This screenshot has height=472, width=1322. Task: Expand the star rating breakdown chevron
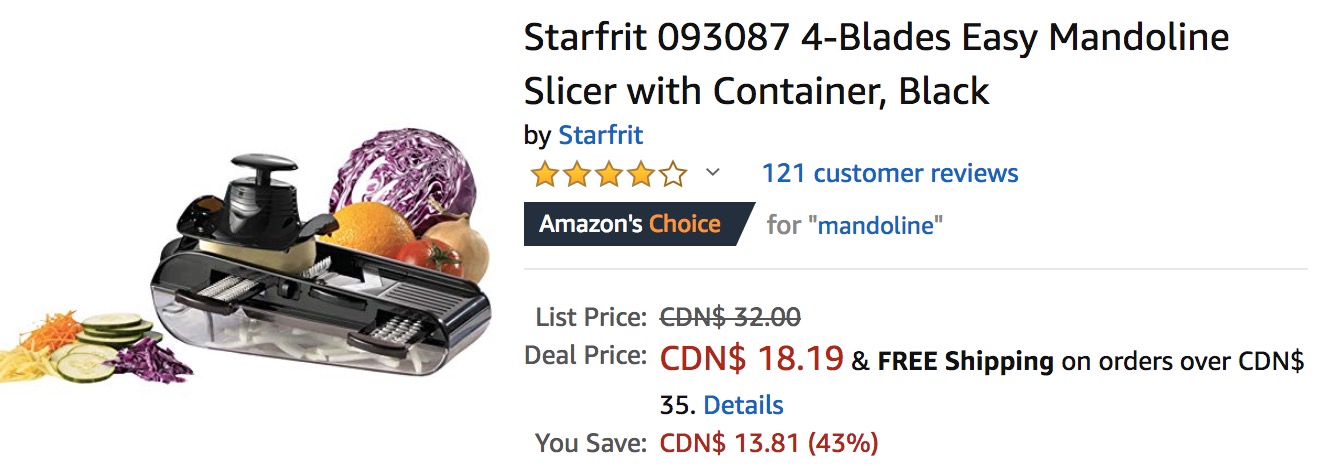pos(712,173)
